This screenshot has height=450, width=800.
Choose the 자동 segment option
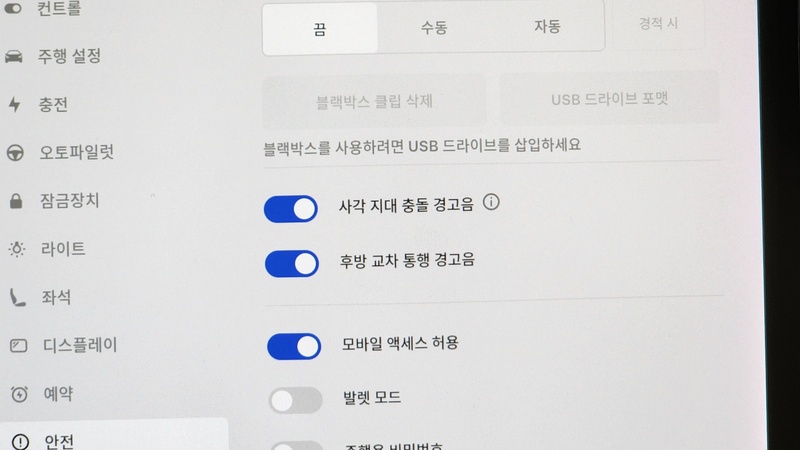547,27
